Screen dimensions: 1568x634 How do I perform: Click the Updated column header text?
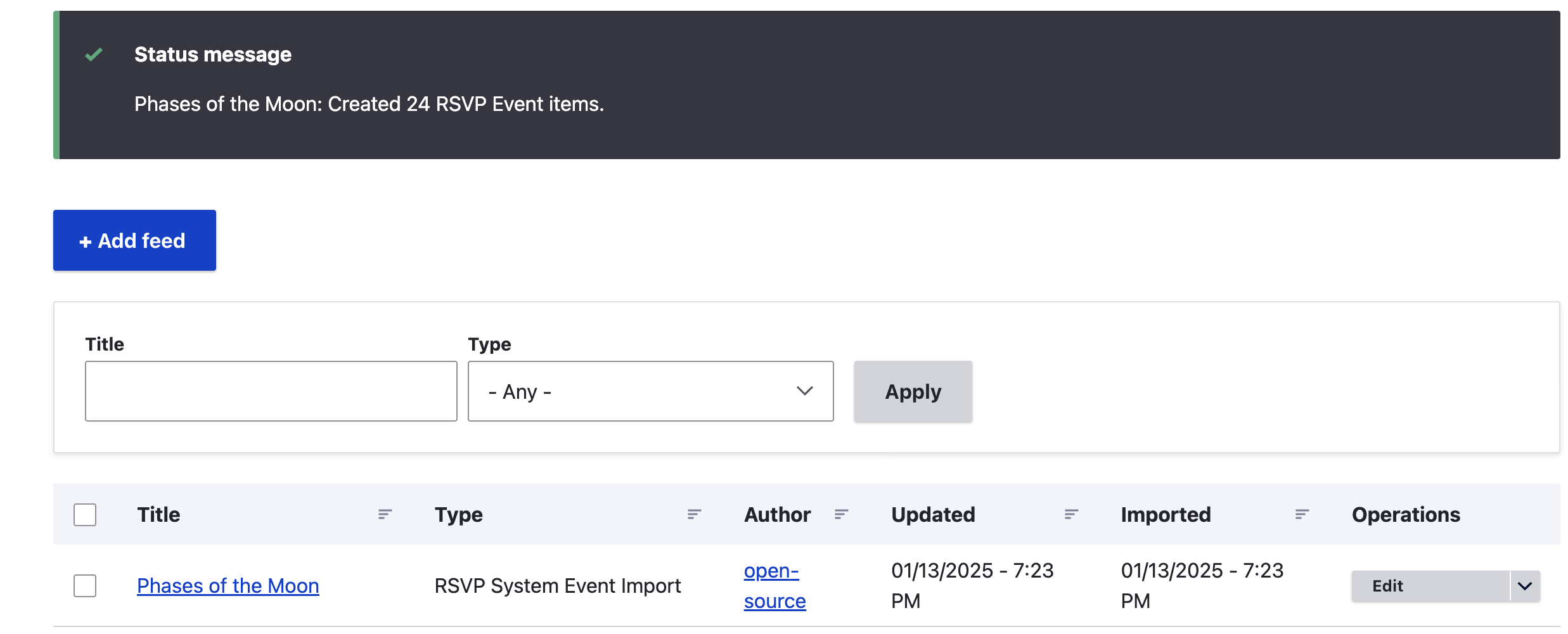pos(934,515)
